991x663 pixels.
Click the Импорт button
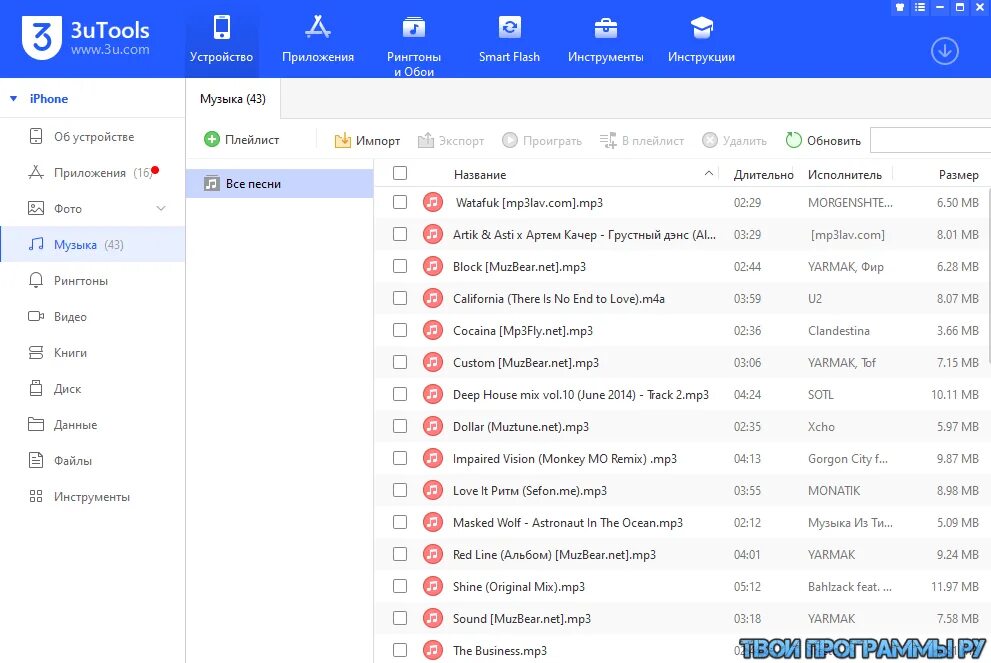(x=367, y=140)
